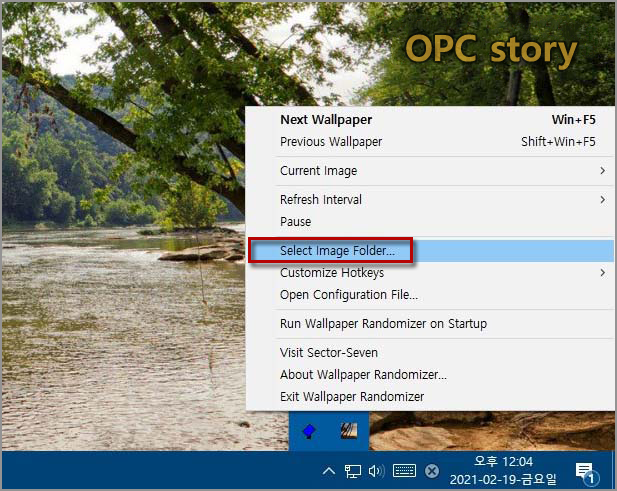Expand the Refresh Interval chevron
The image size is (617, 491).
pyautogui.click(x=602, y=199)
